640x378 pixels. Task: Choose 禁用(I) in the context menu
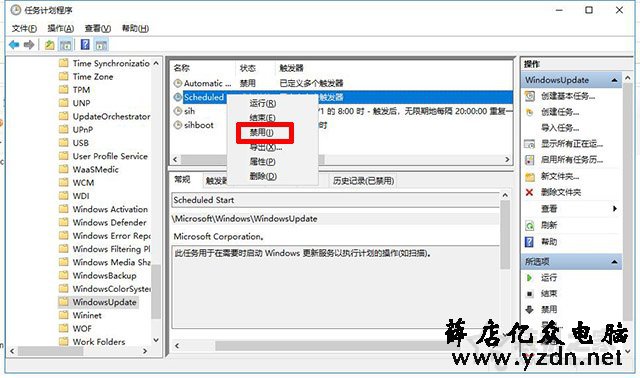tap(262, 132)
